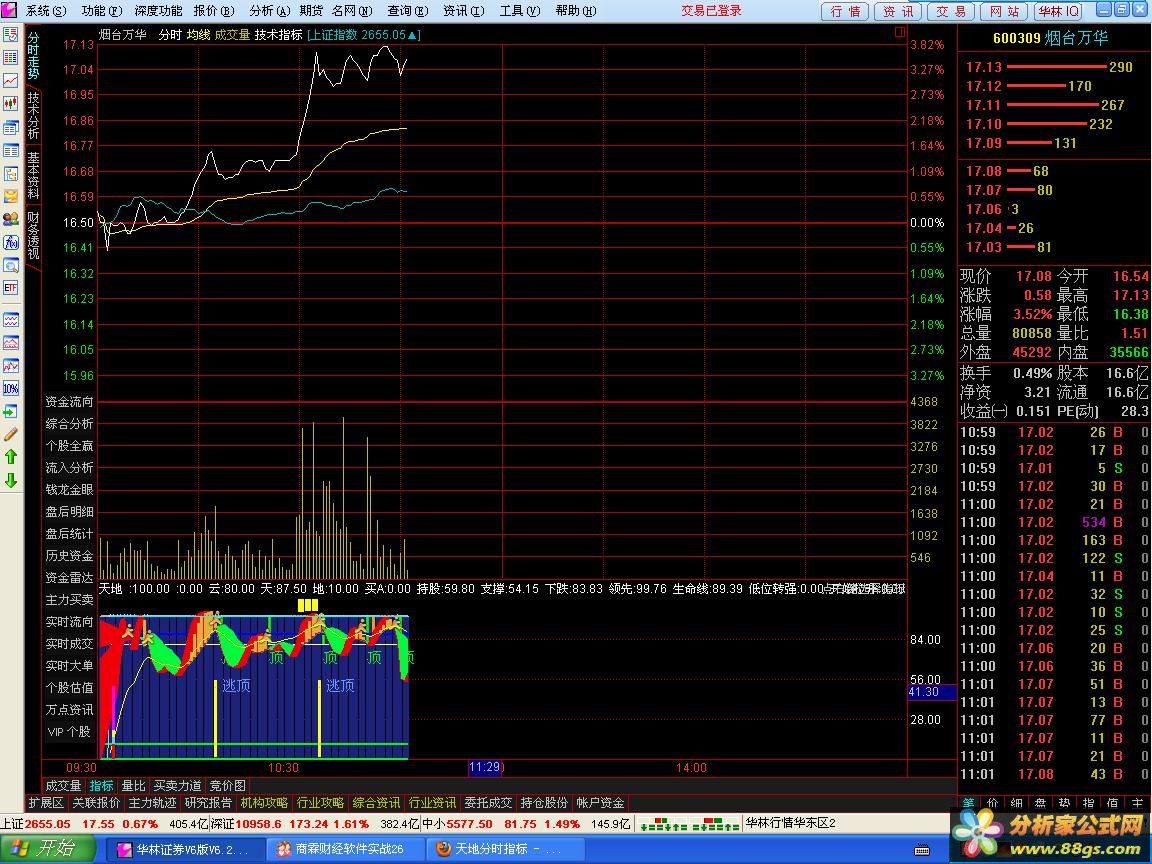Click the green up arrow icon
1152x864 pixels.
[10, 457]
